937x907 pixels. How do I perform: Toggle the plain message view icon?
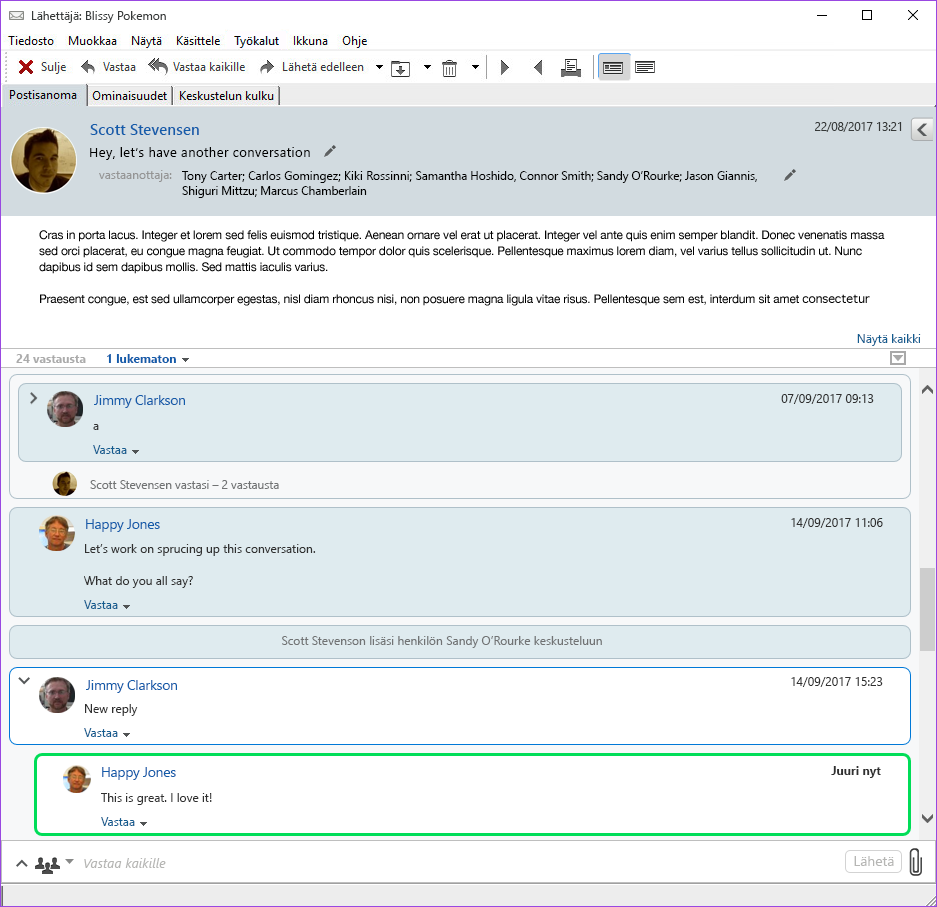(645, 67)
